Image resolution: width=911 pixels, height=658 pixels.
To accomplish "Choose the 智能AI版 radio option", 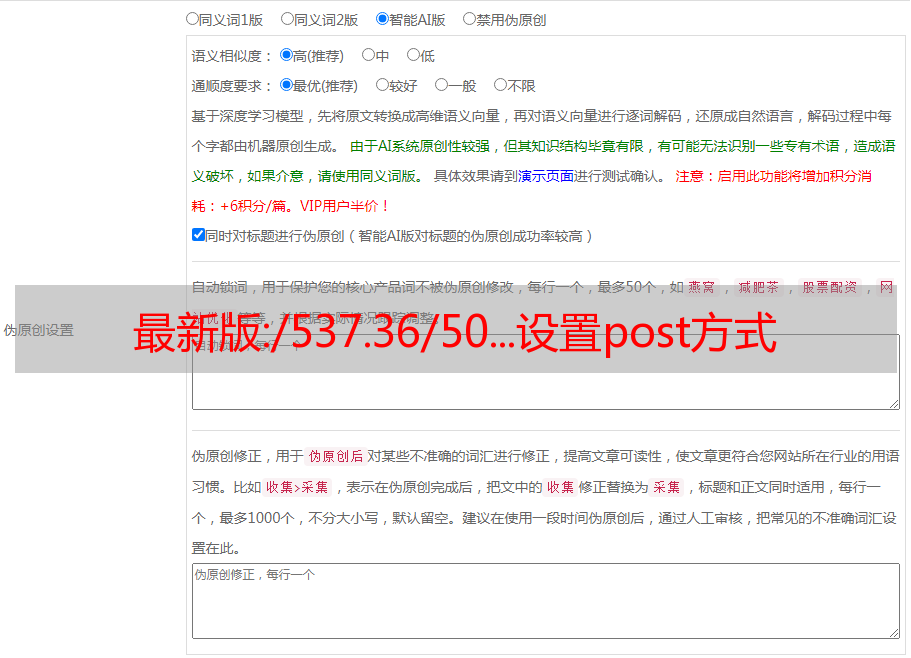I will (382, 19).
